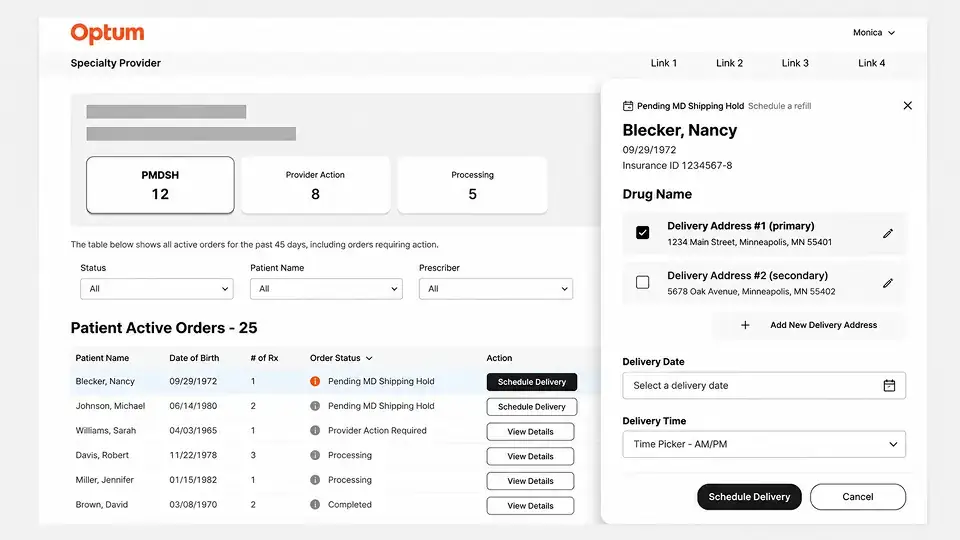
Task: View Details for Williams, Sarah
Action: tap(530, 432)
